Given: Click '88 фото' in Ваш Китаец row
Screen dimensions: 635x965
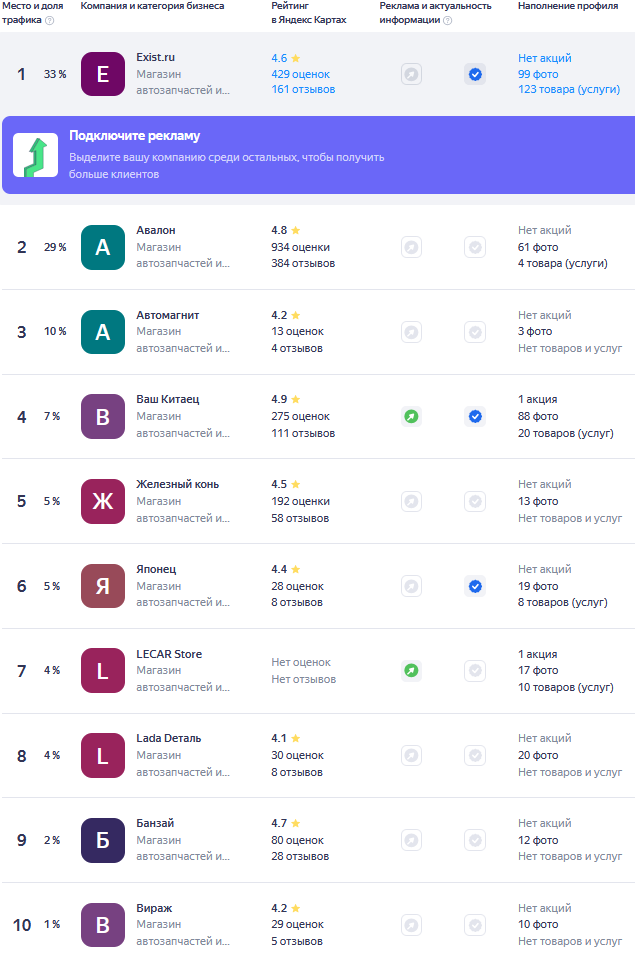Looking at the screenshot, I should point(538,417).
